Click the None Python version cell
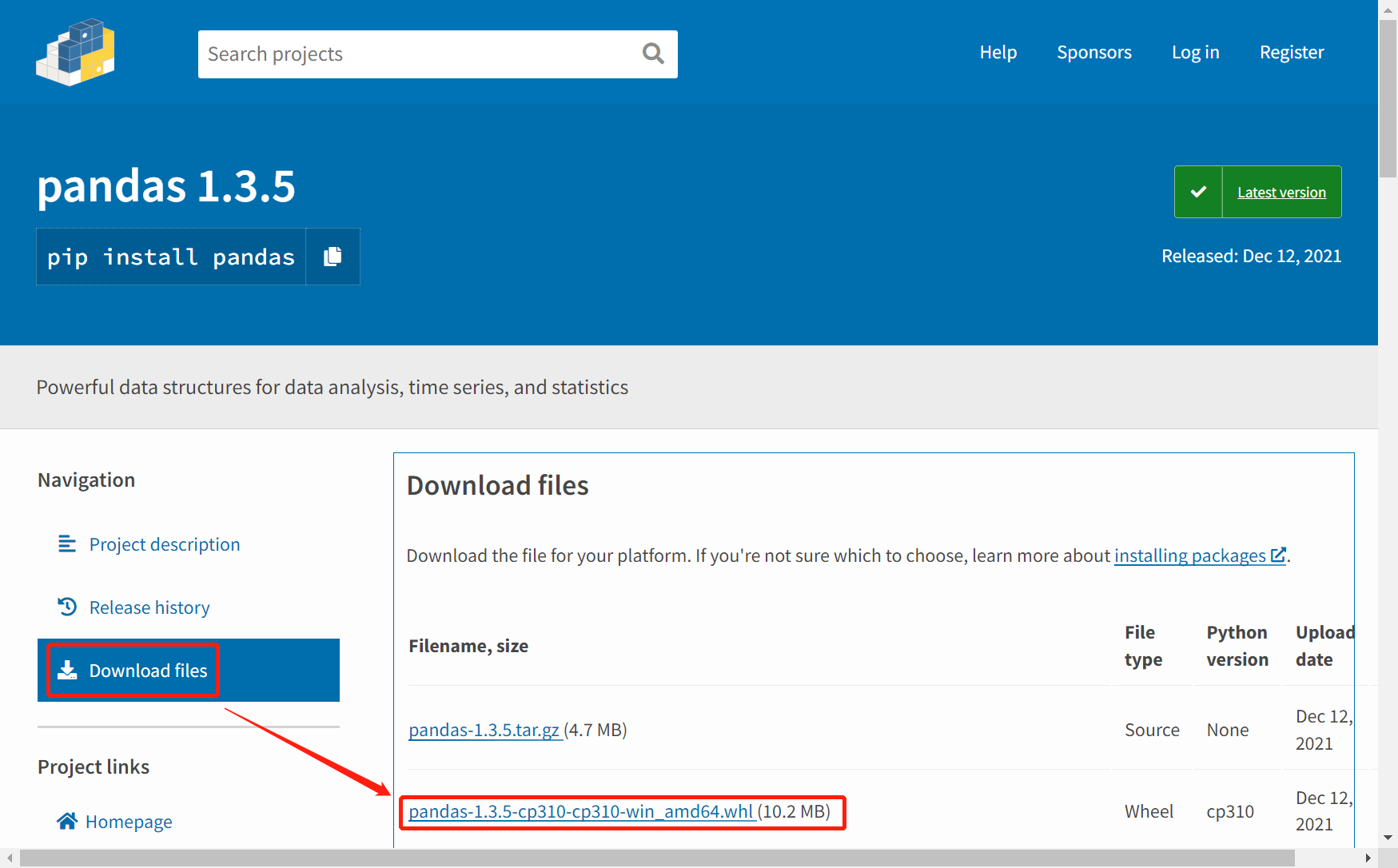 point(1228,730)
